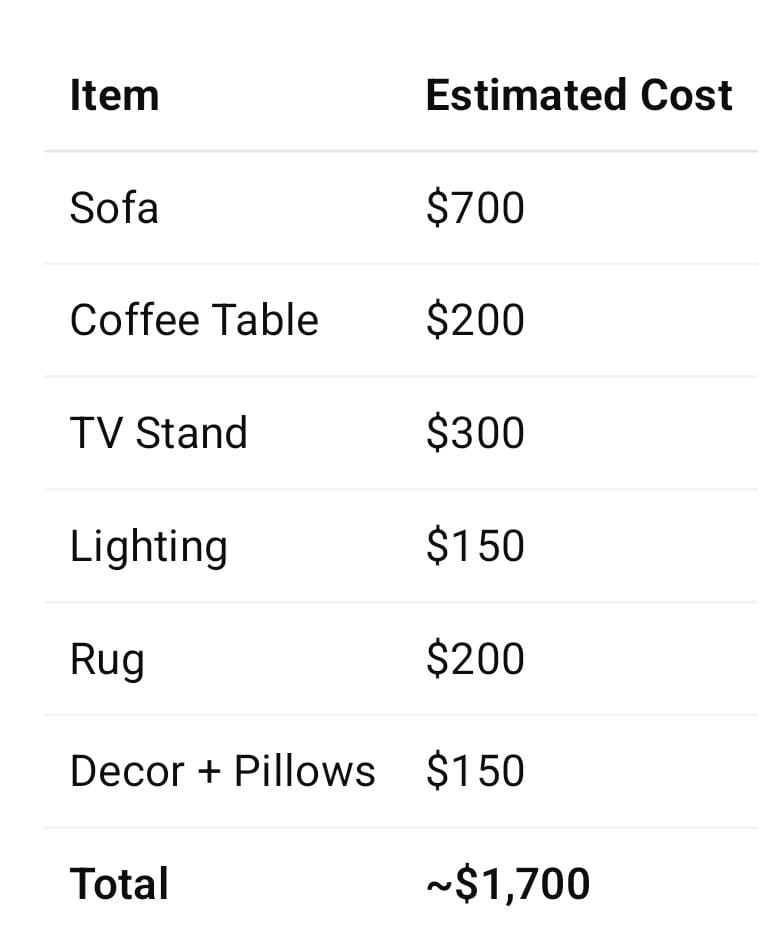Click the Coffee Table's $200 cost

(475, 321)
